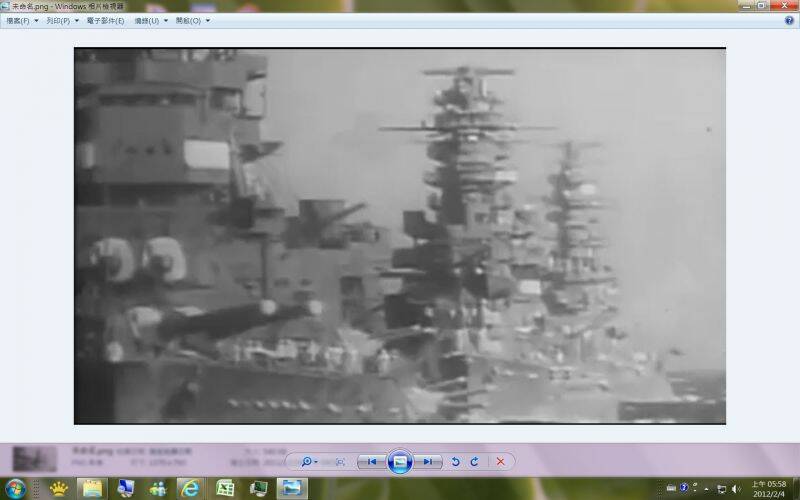This screenshot has height=500, width=800.
Task: Delete the photo with the red X
Action: 500,461
